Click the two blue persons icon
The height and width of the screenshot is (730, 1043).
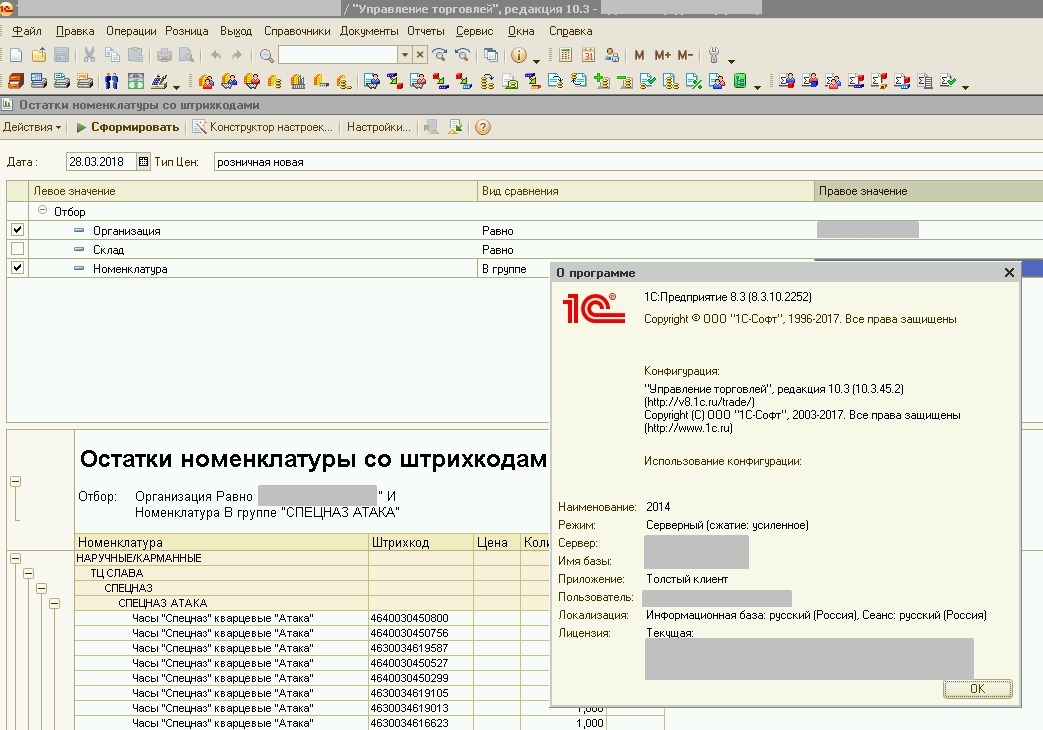[x=112, y=81]
